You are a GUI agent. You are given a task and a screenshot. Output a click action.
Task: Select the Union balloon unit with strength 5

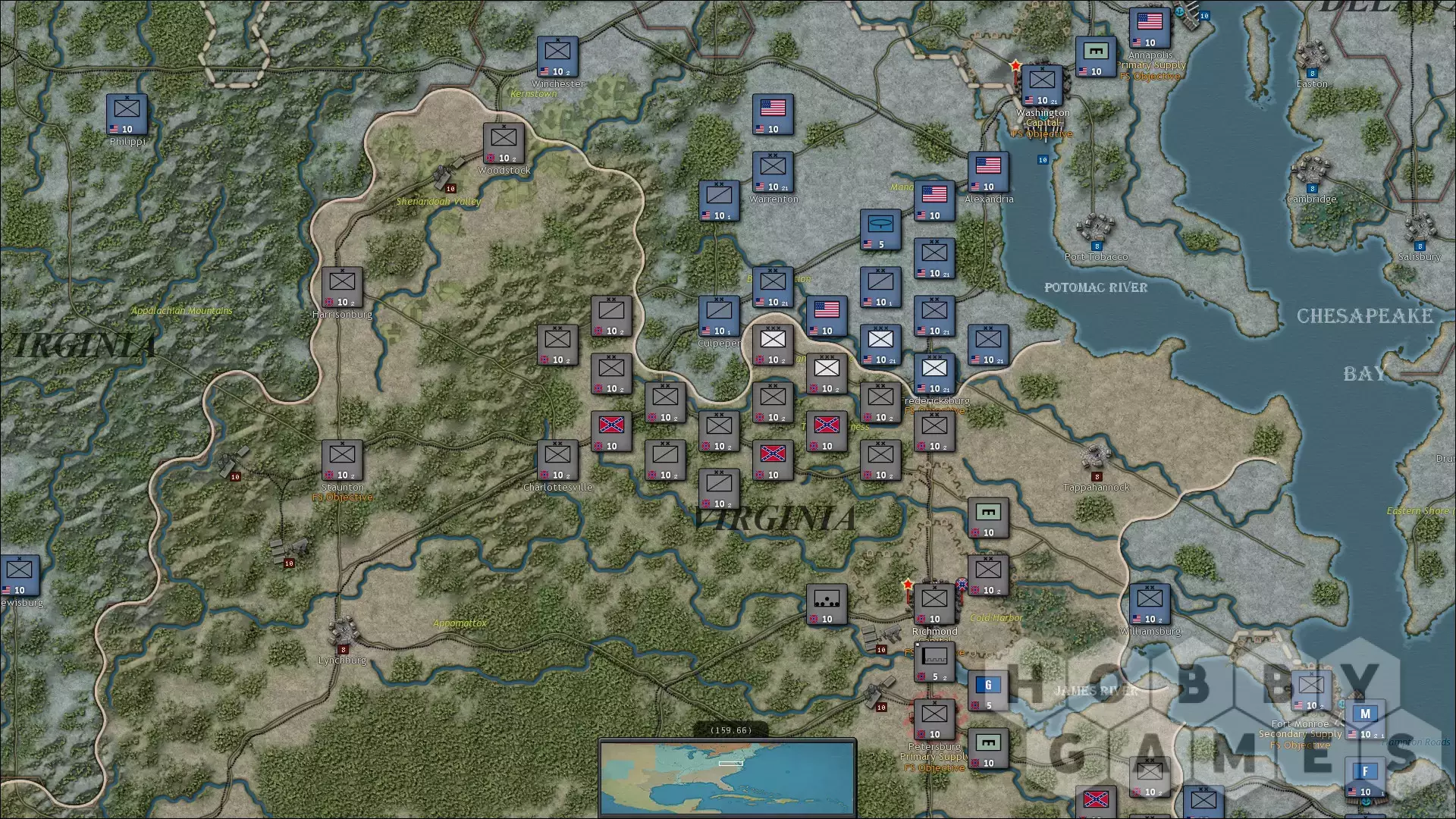coord(880,230)
